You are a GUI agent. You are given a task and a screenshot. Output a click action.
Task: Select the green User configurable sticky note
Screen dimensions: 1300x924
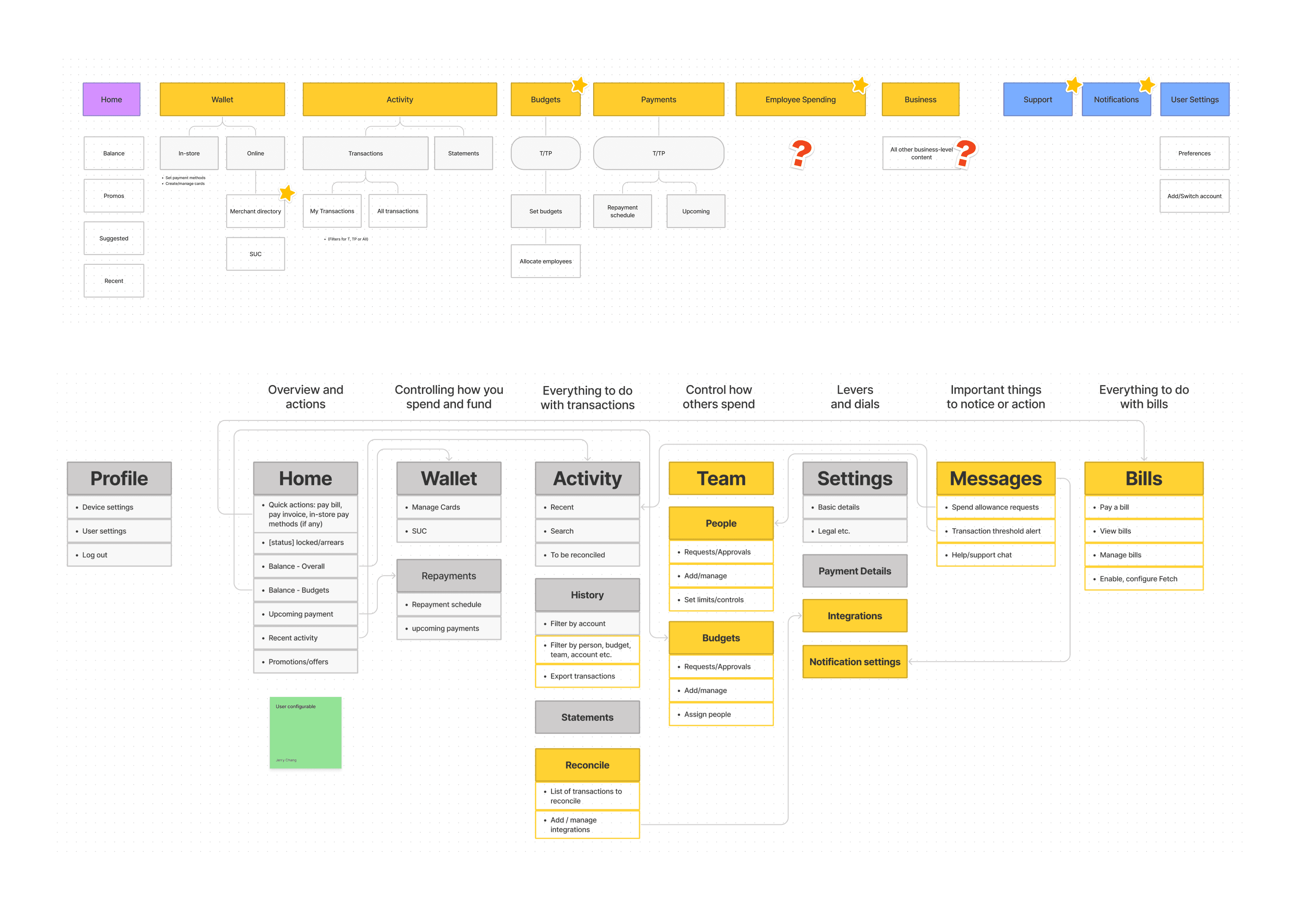point(305,732)
